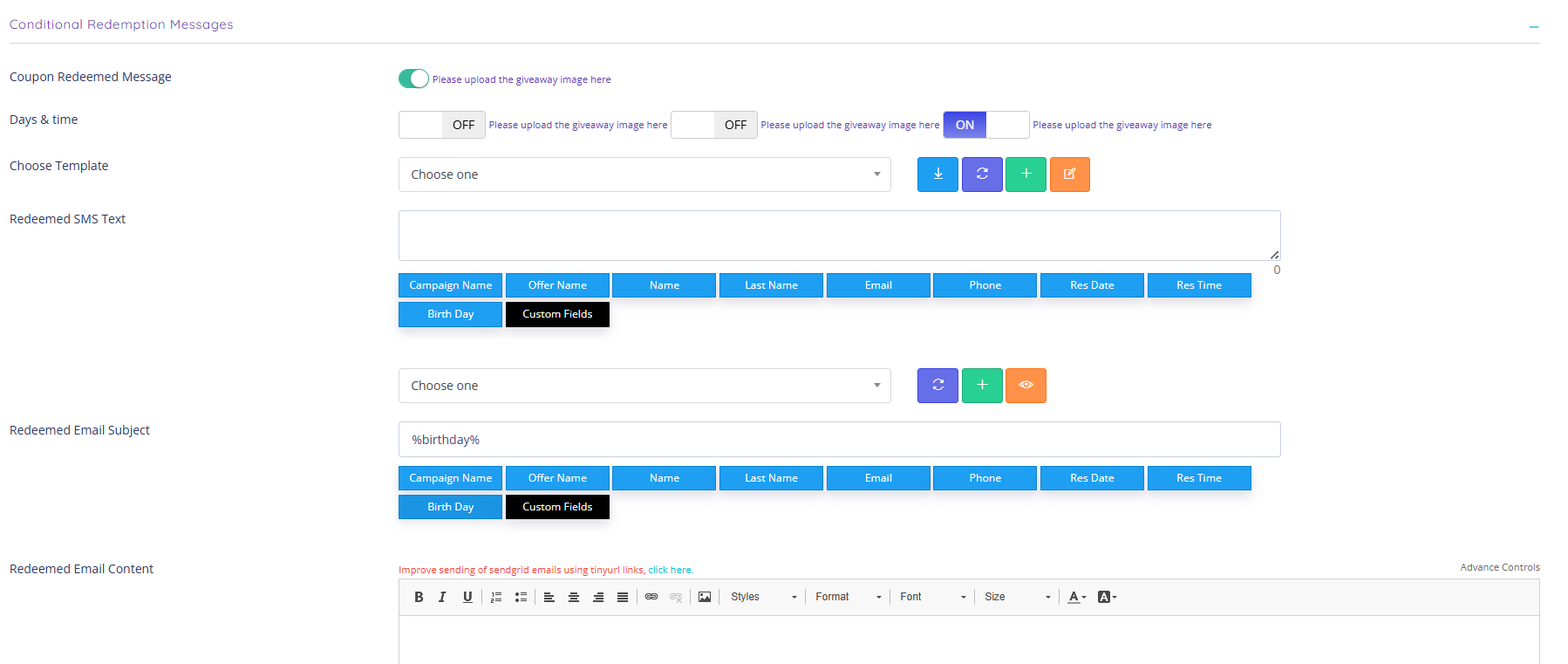This screenshot has height=664, width=1568.
Task: Click green plus icon beside email template dropdown
Action: pos(982,386)
